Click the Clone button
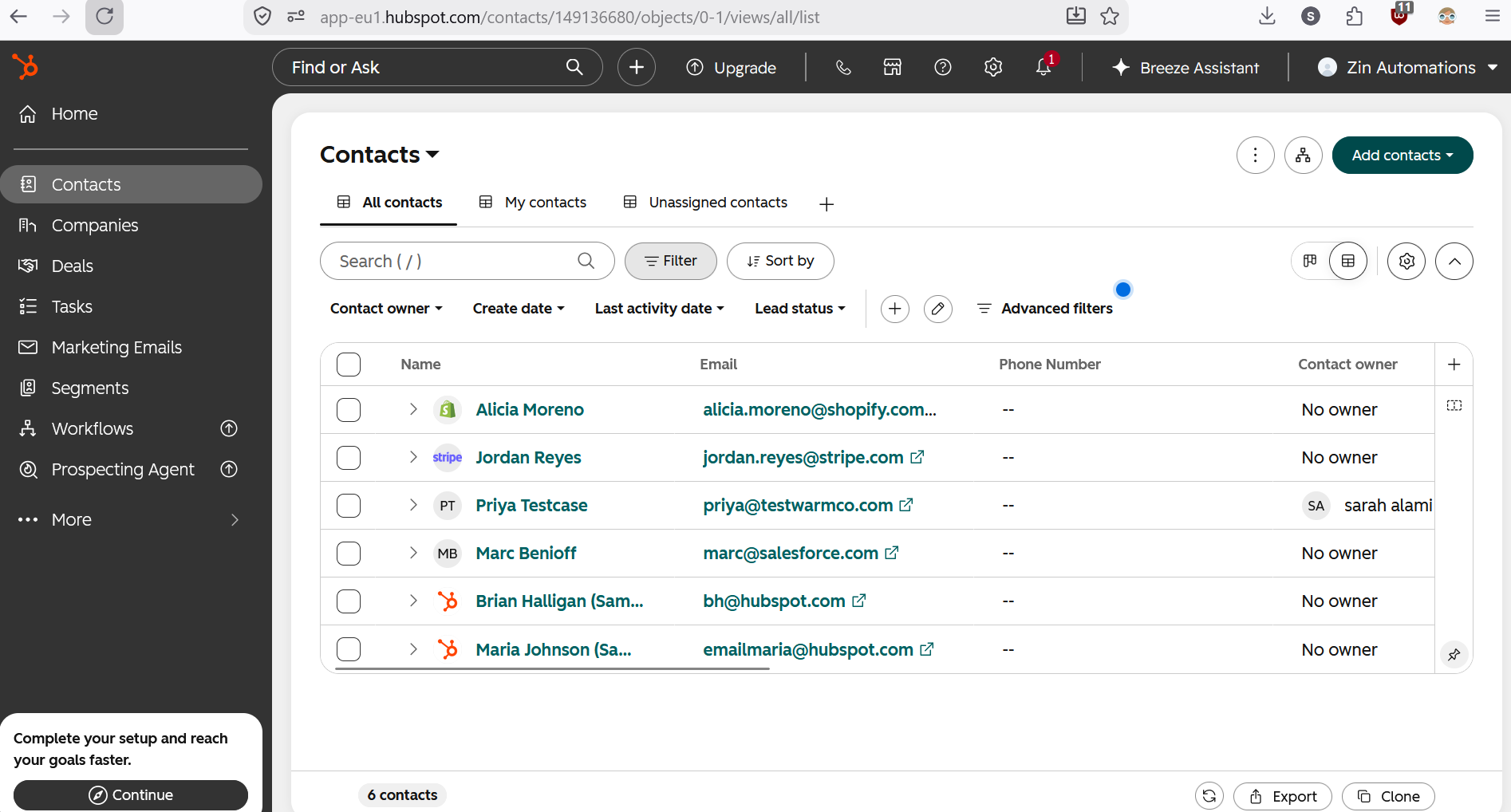Screen dimensions: 1511x812 1388,797
